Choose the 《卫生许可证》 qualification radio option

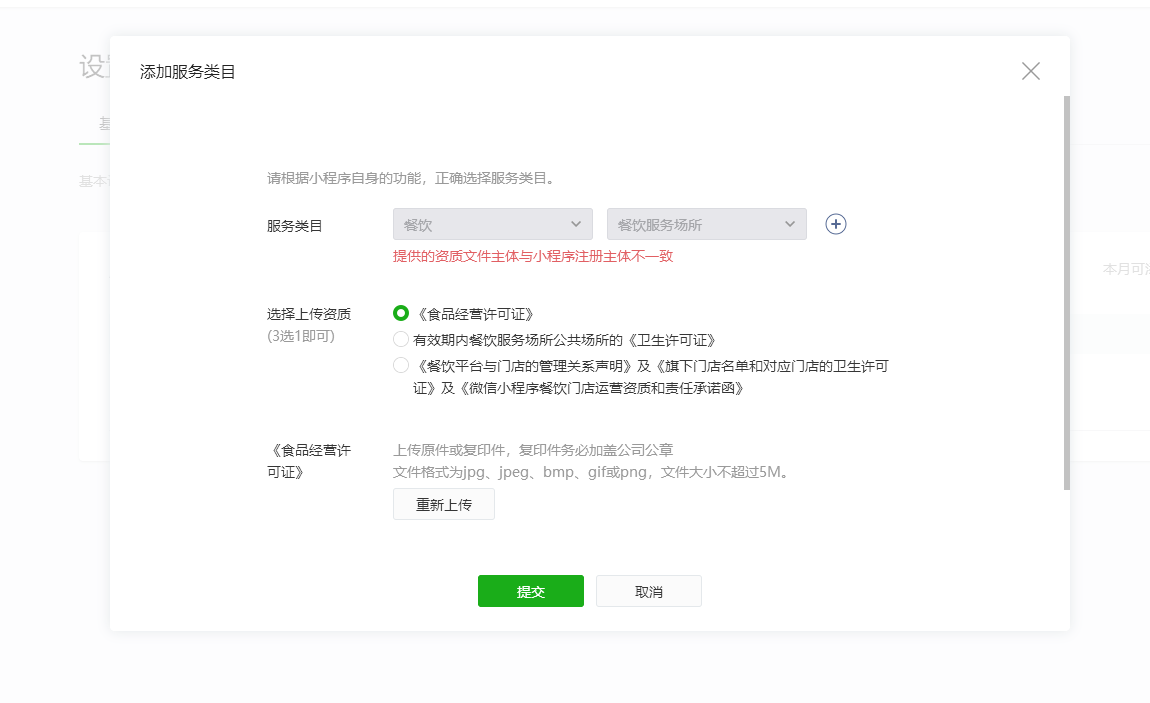(401, 339)
